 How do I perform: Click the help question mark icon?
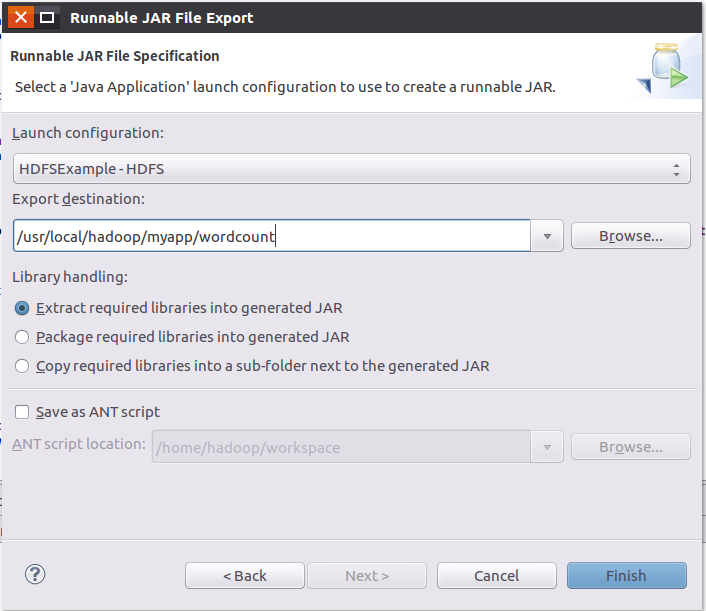click(36, 574)
